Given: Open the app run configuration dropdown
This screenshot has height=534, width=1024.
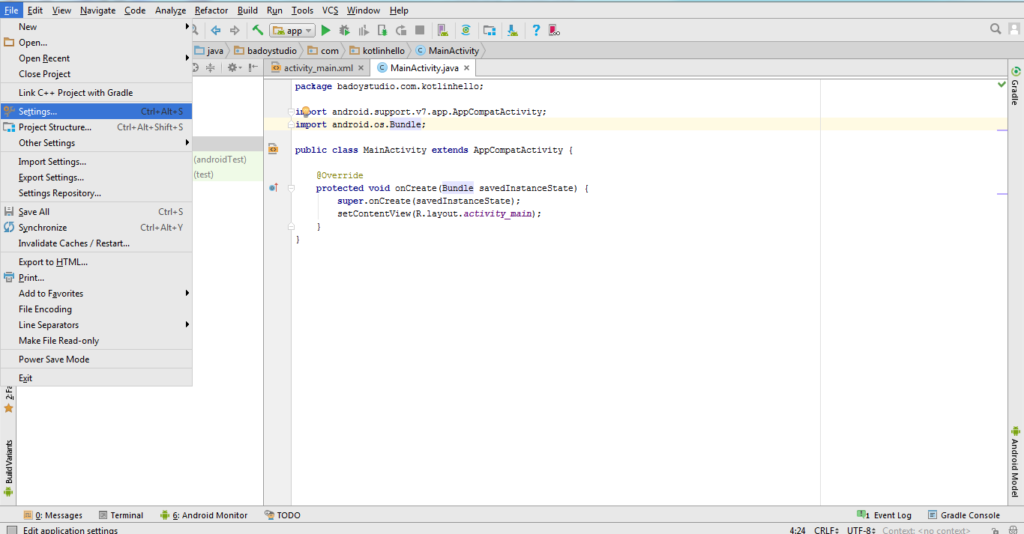Looking at the screenshot, I should pyautogui.click(x=292, y=30).
